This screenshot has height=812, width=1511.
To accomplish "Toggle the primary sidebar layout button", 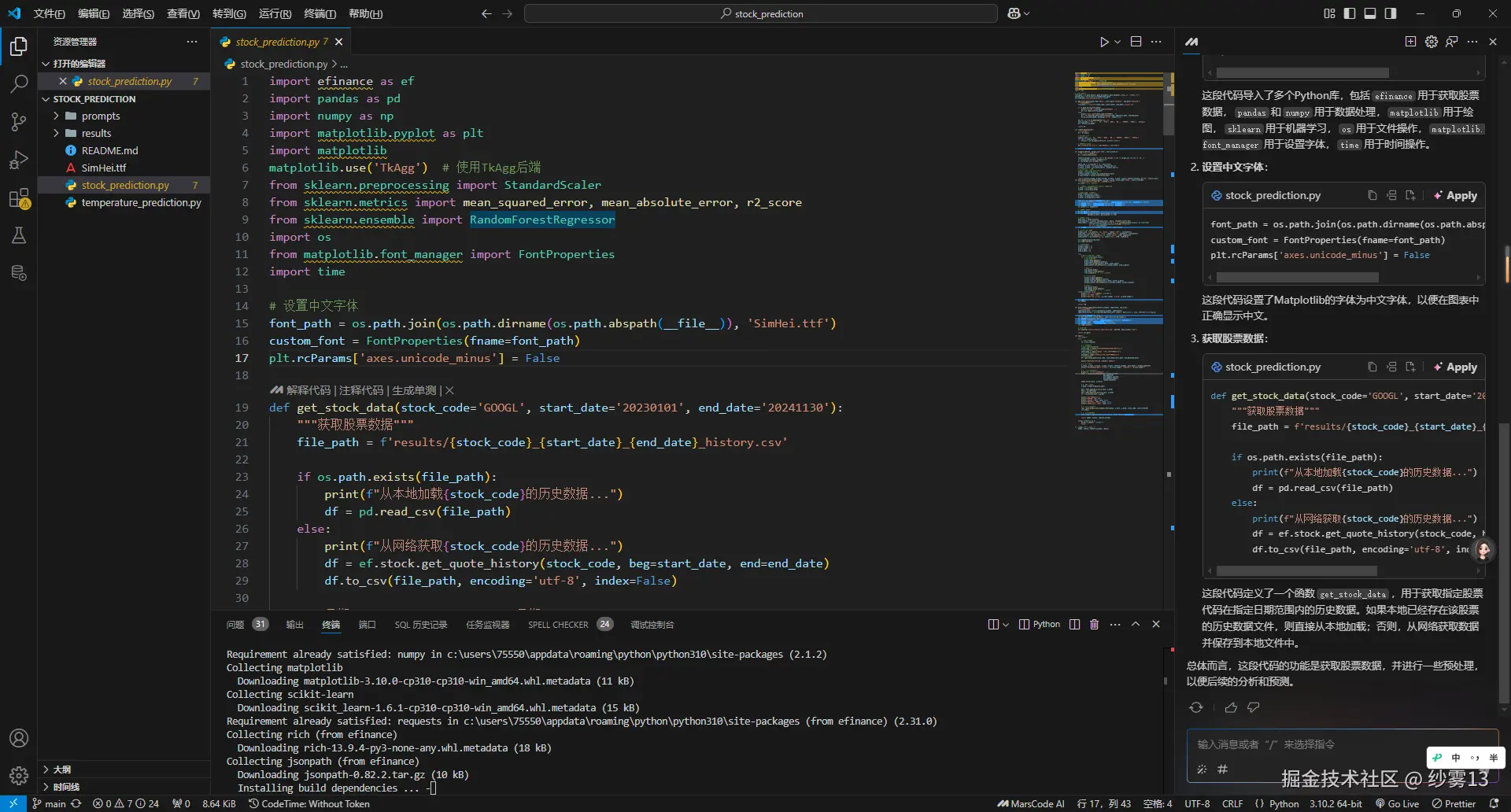I will [x=1350, y=13].
